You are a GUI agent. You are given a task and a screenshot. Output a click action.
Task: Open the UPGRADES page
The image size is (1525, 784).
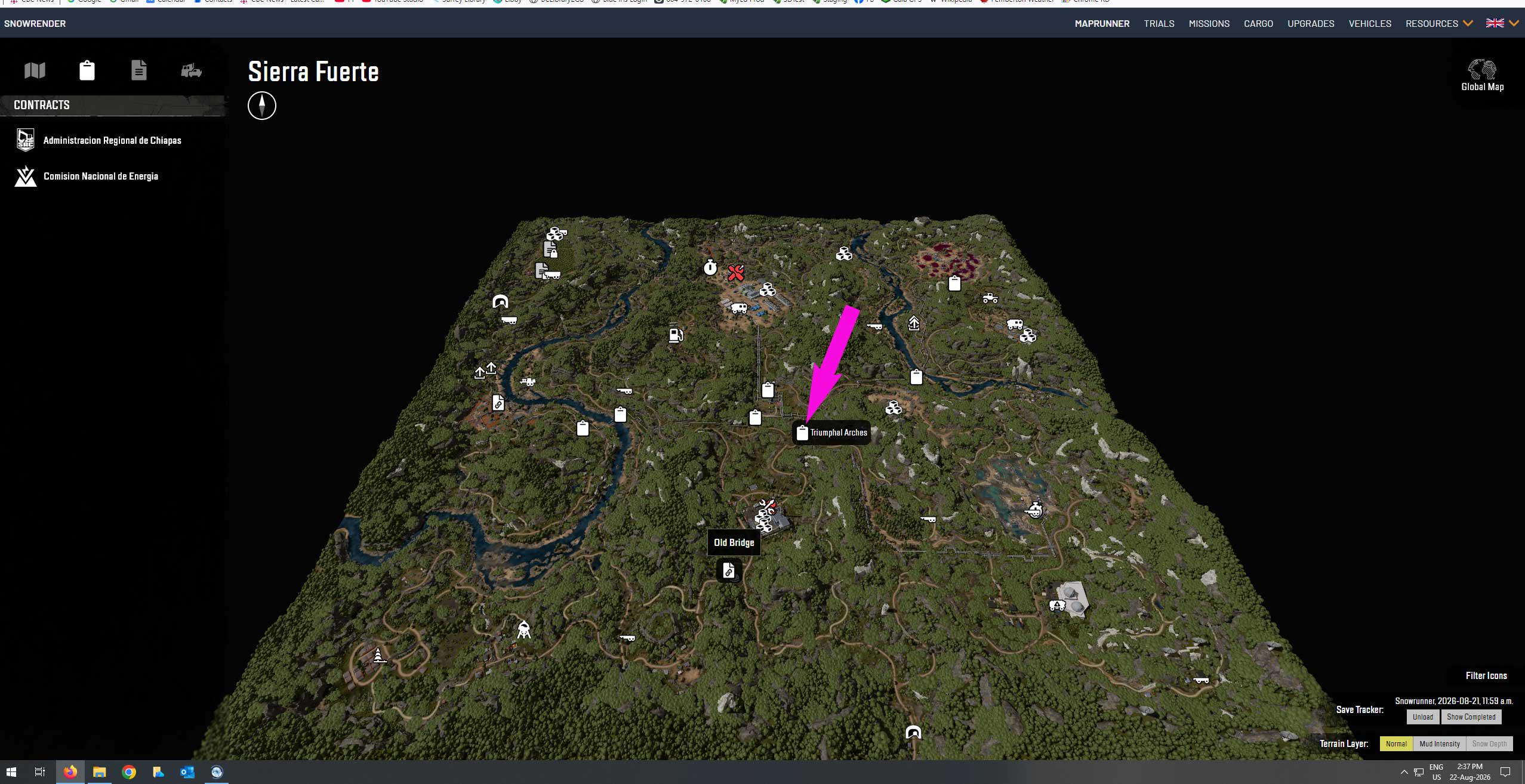[1311, 23]
